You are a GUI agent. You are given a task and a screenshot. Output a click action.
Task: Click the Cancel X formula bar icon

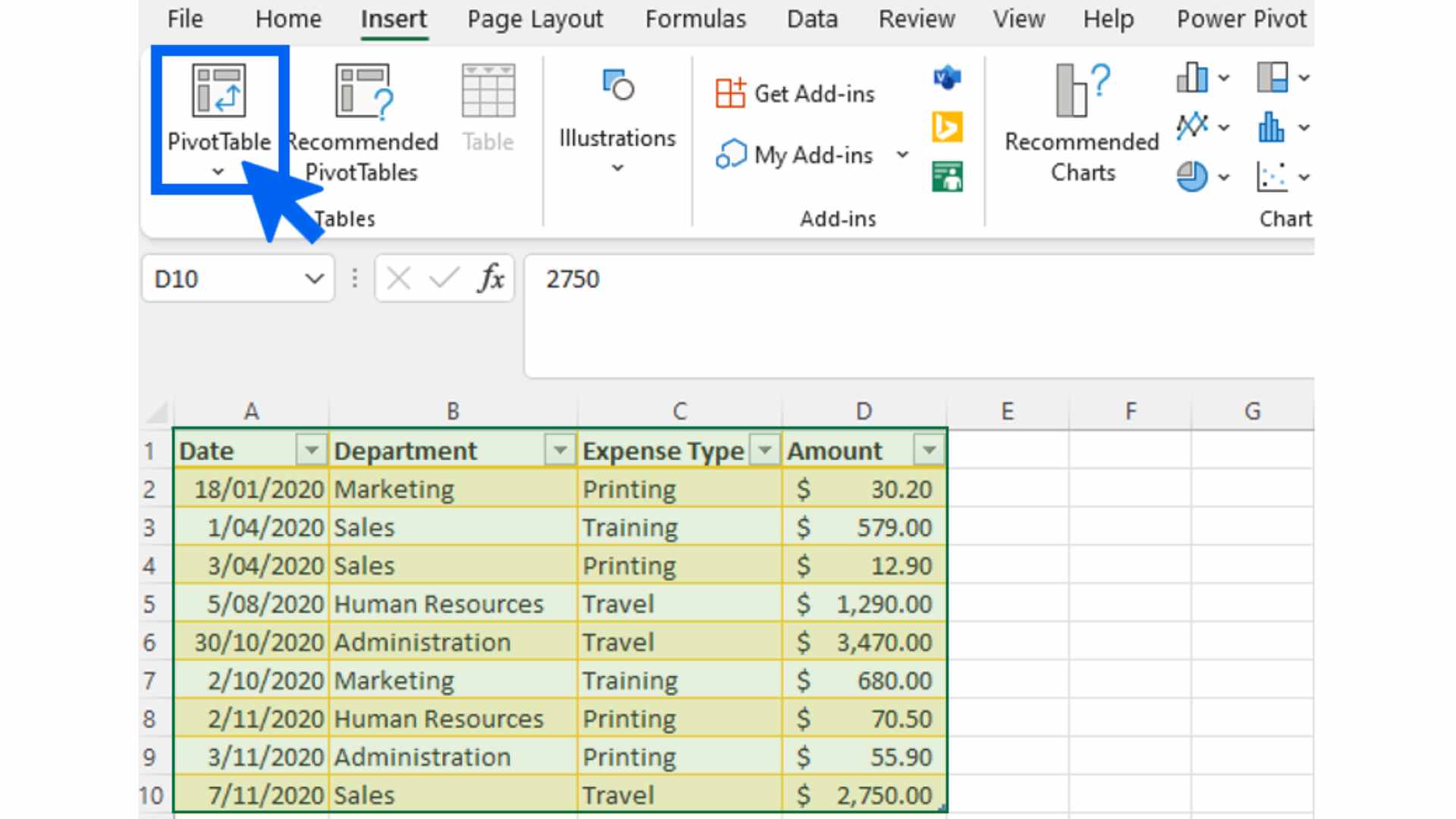(398, 279)
